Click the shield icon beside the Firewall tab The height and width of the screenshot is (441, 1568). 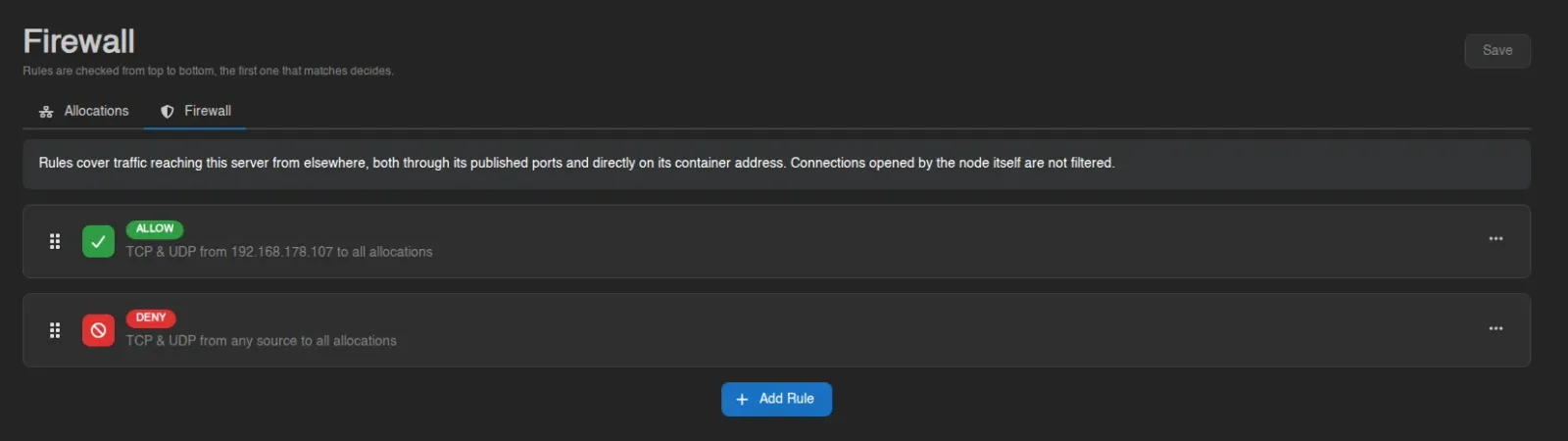pyautogui.click(x=168, y=112)
